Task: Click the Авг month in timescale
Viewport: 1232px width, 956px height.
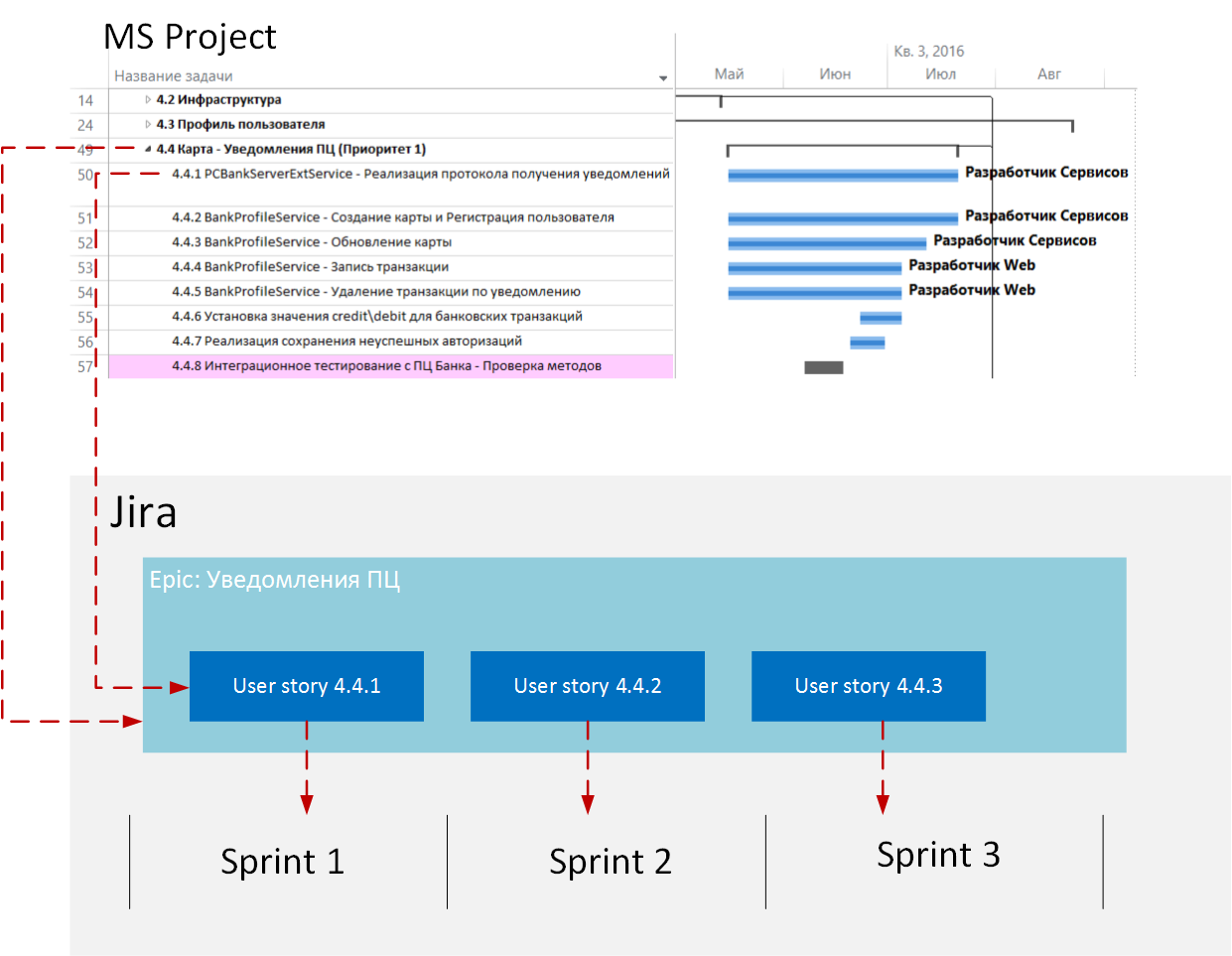Action: [1049, 74]
